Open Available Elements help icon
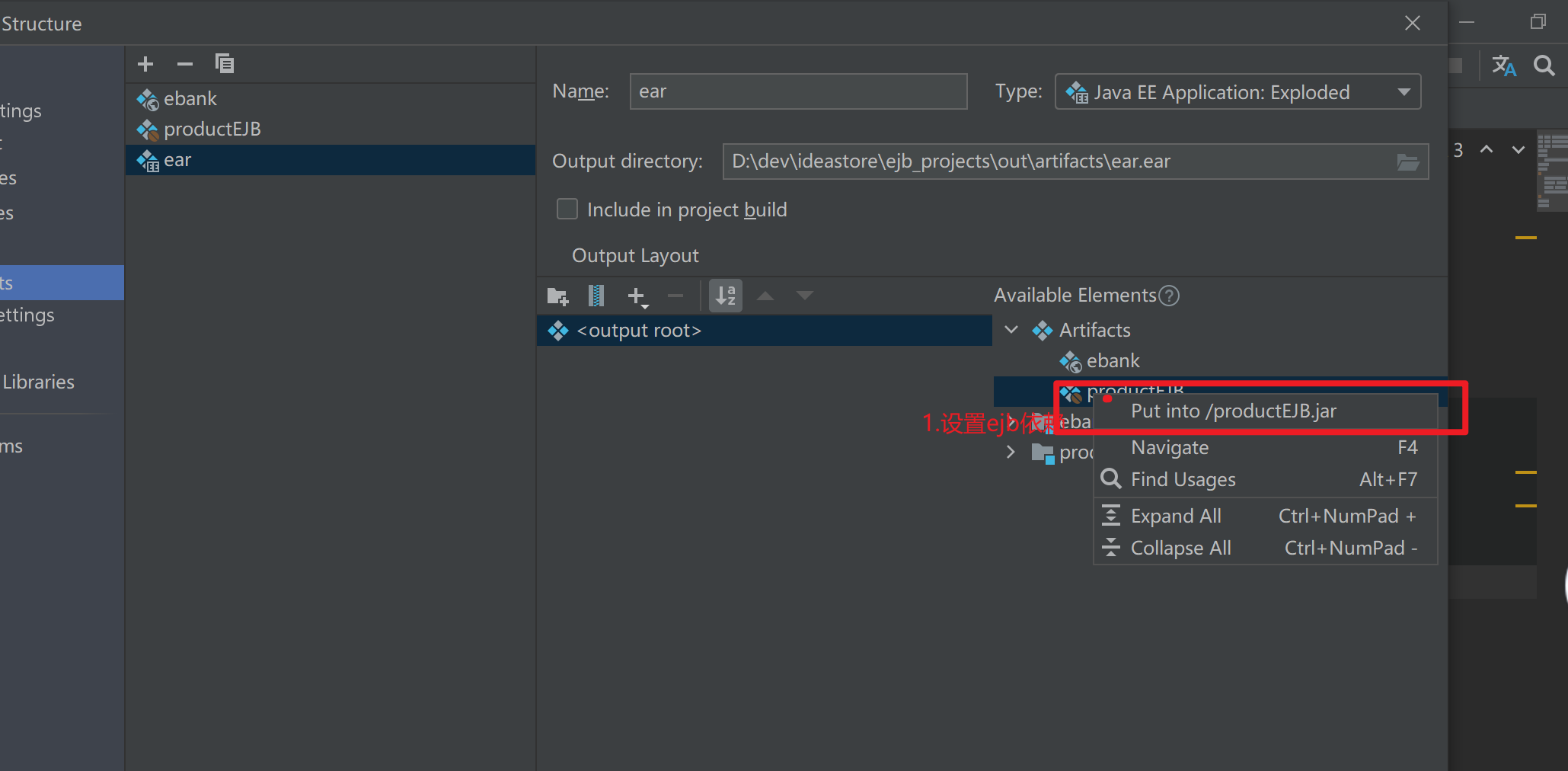 1169,296
